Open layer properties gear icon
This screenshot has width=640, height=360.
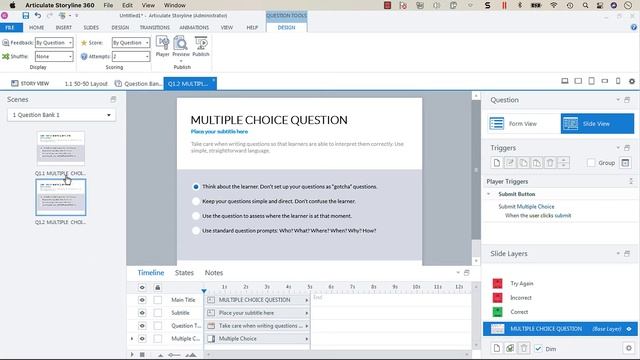tap(629, 348)
